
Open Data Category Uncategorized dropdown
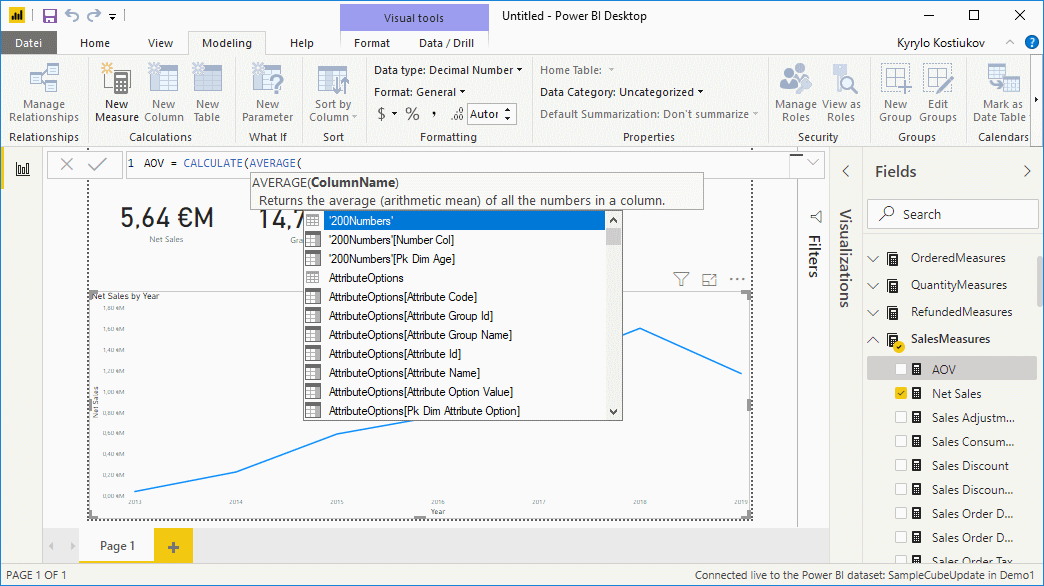coord(622,92)
